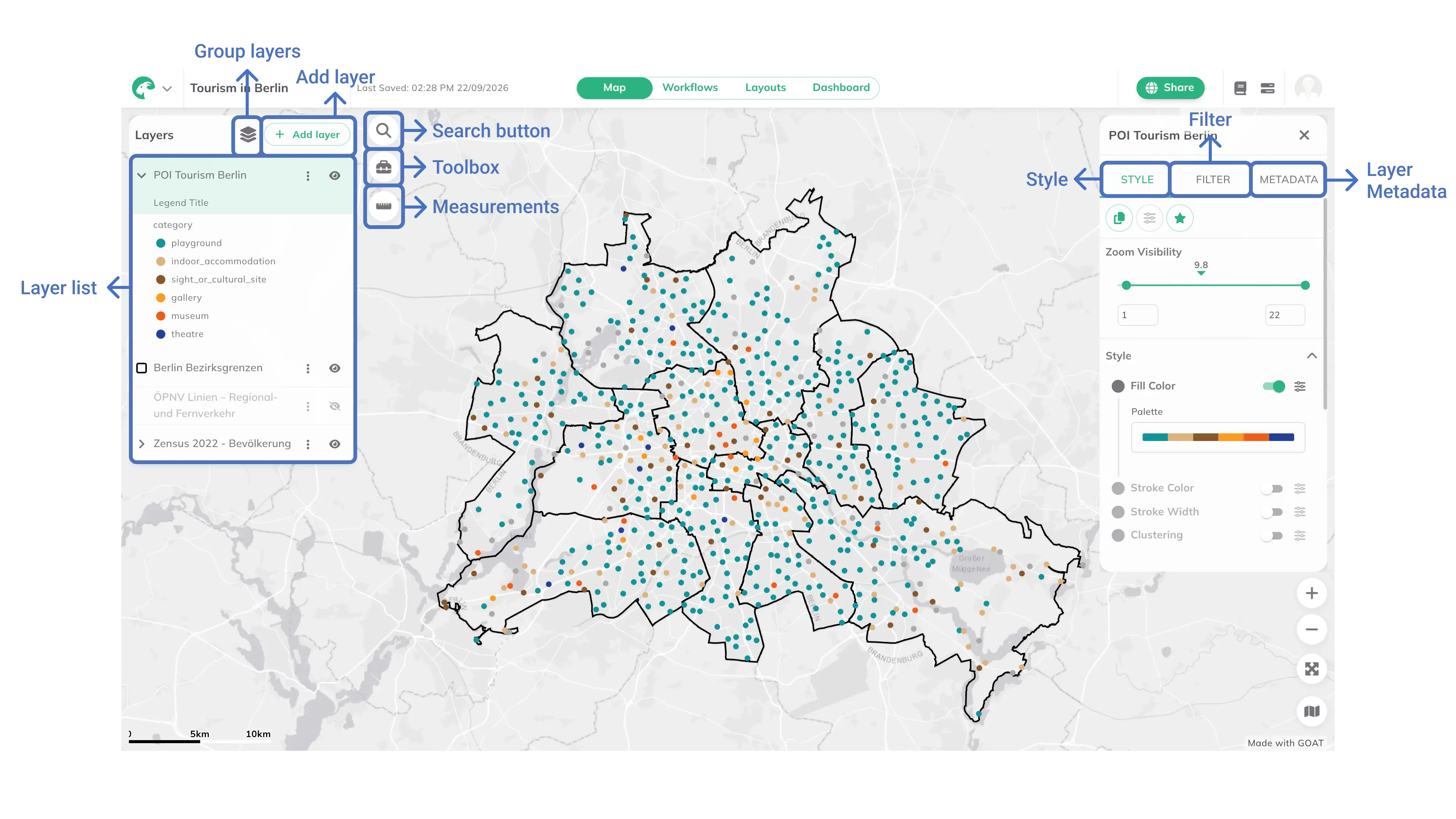Switch to the Workflows tab
Screen dimensions: 1456x819
(690, 88)
